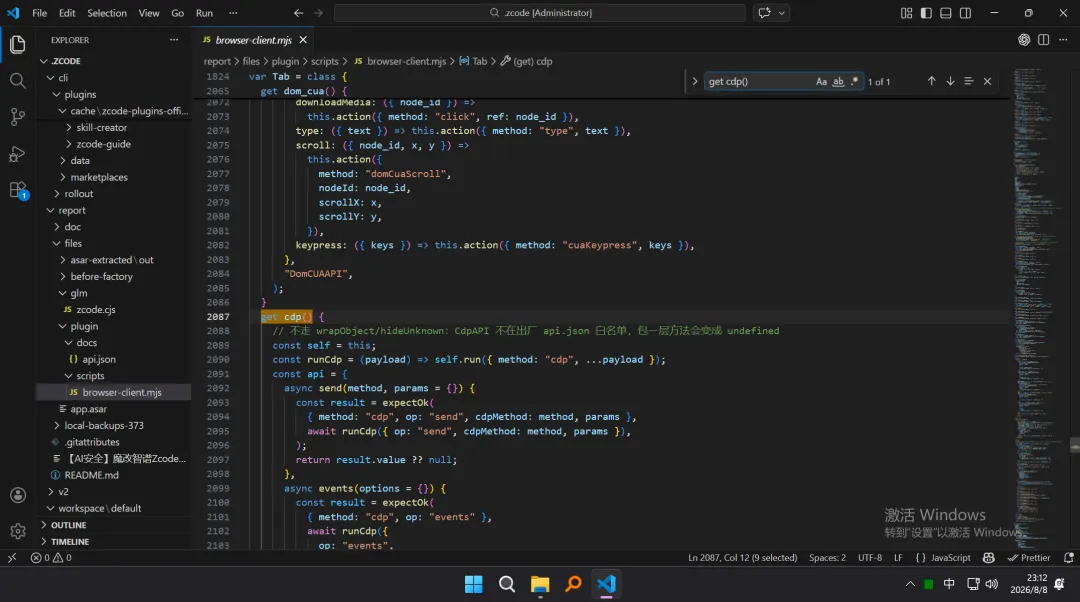Open the File menu
The height and width of the screenshot is (602, 1080).
tap(39, 13)
